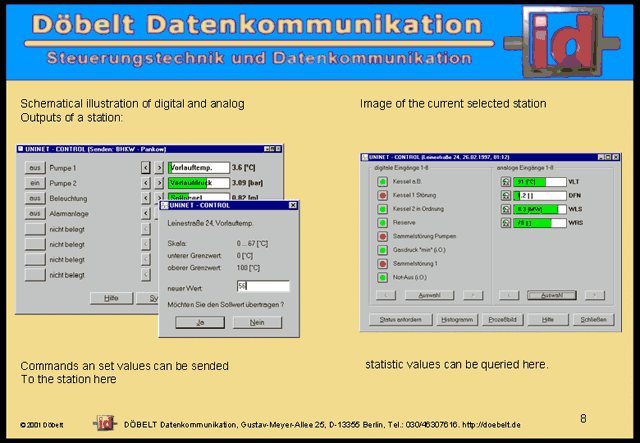
Task: Click the blank button of the second 'nicht belegt' row
Action: [x=35, y=244]
